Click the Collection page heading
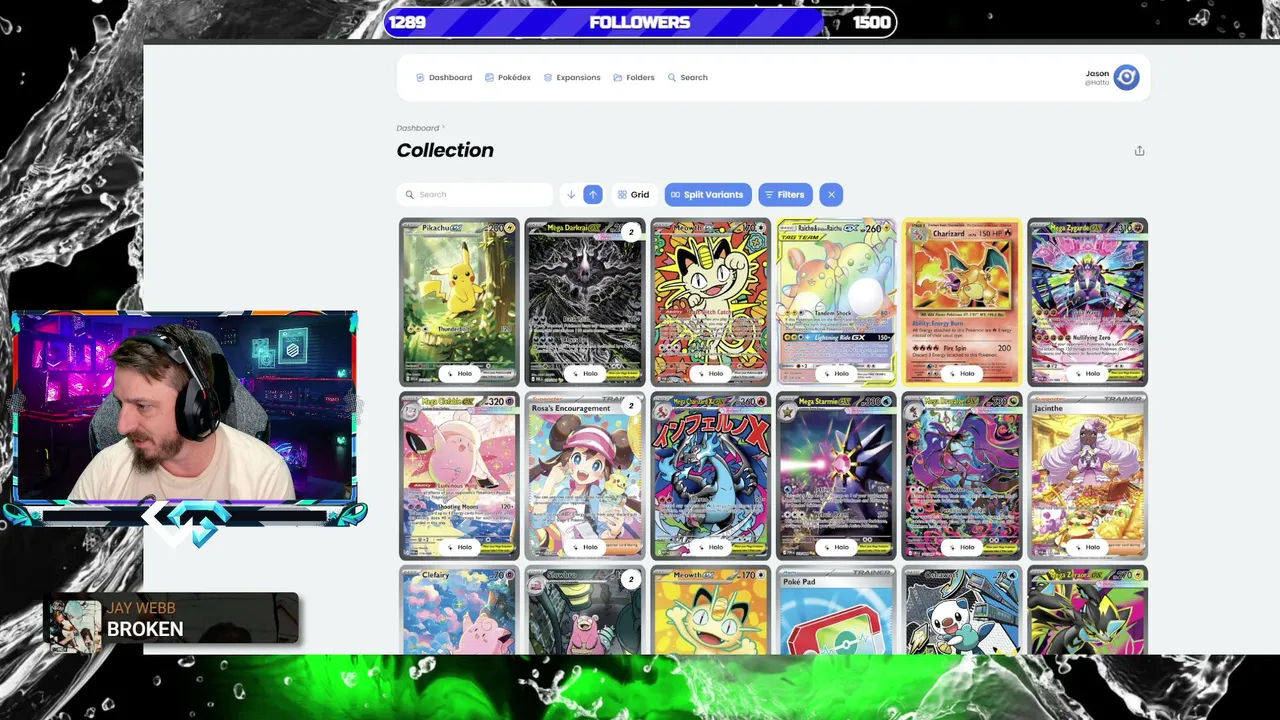The width and height of the screenshot is (1280, 720). coord(445,150)
